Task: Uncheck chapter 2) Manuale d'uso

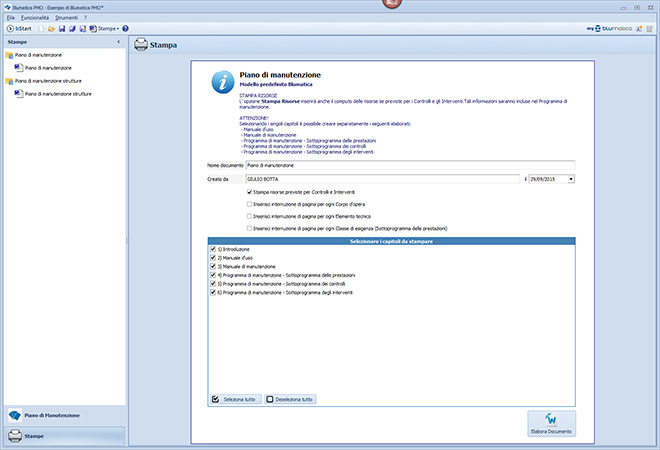Action: [x=213, y=258]
